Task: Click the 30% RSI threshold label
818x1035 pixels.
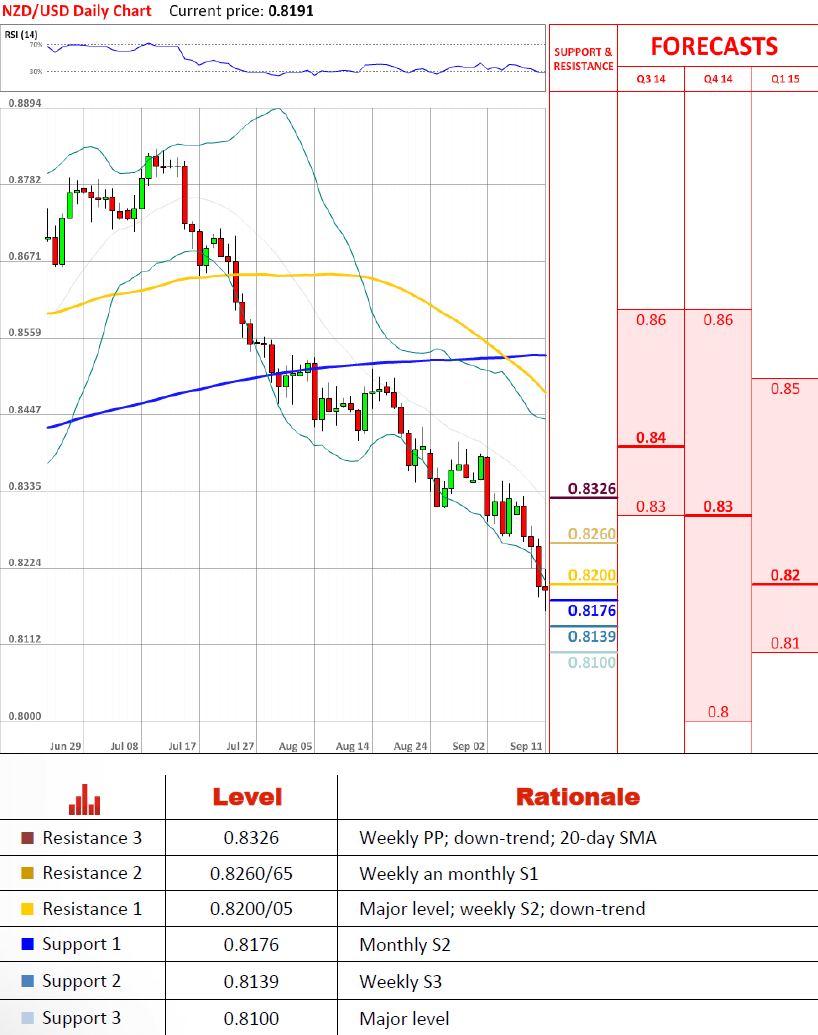Action: pos(36,71)
